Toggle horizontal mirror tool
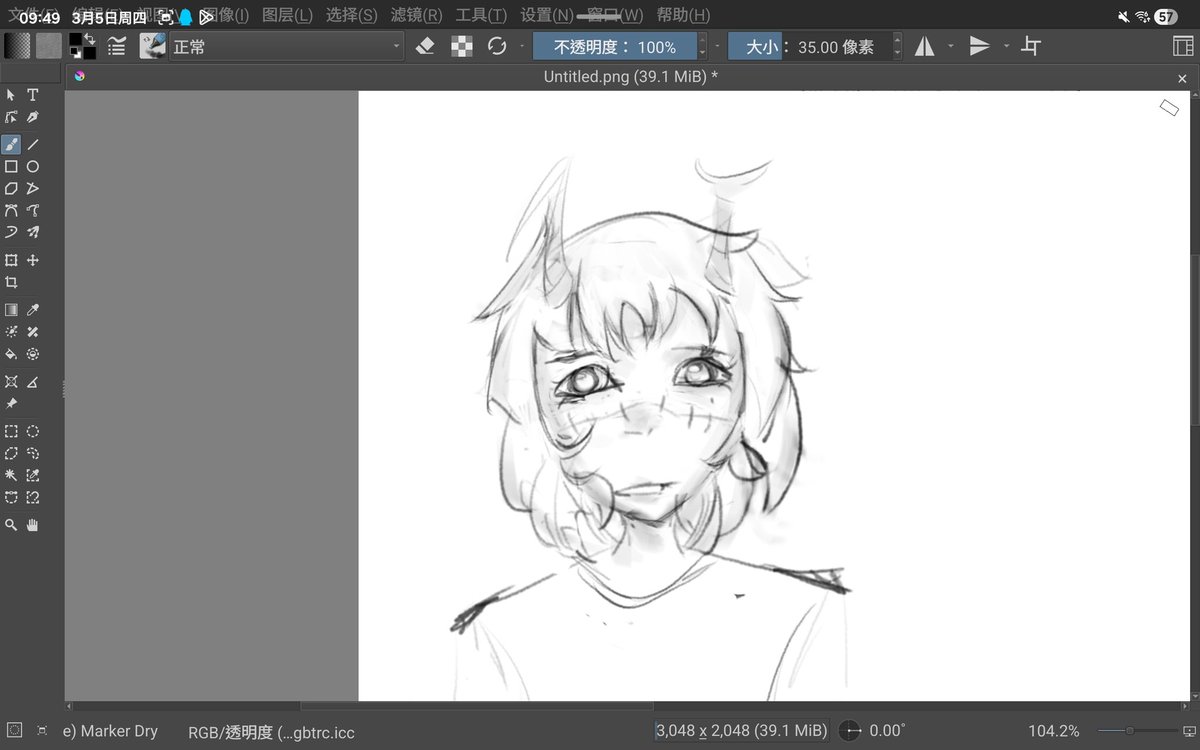The image size is (1200, 750). pyautogui.click(x=925, y=46)
